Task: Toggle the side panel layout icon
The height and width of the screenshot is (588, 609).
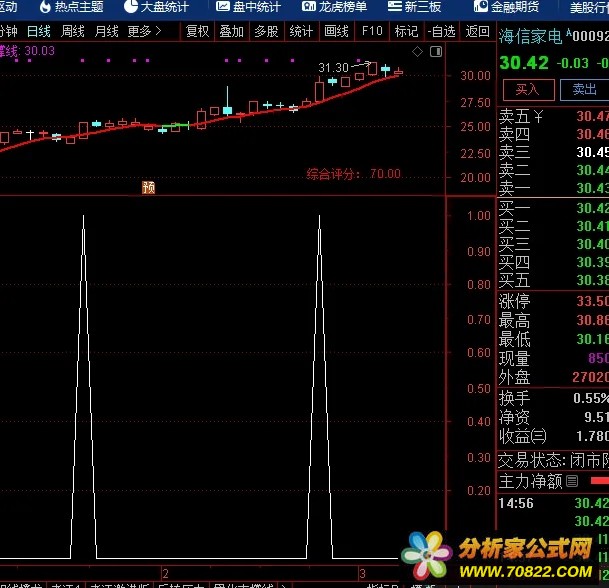Action: click(436, 51)
